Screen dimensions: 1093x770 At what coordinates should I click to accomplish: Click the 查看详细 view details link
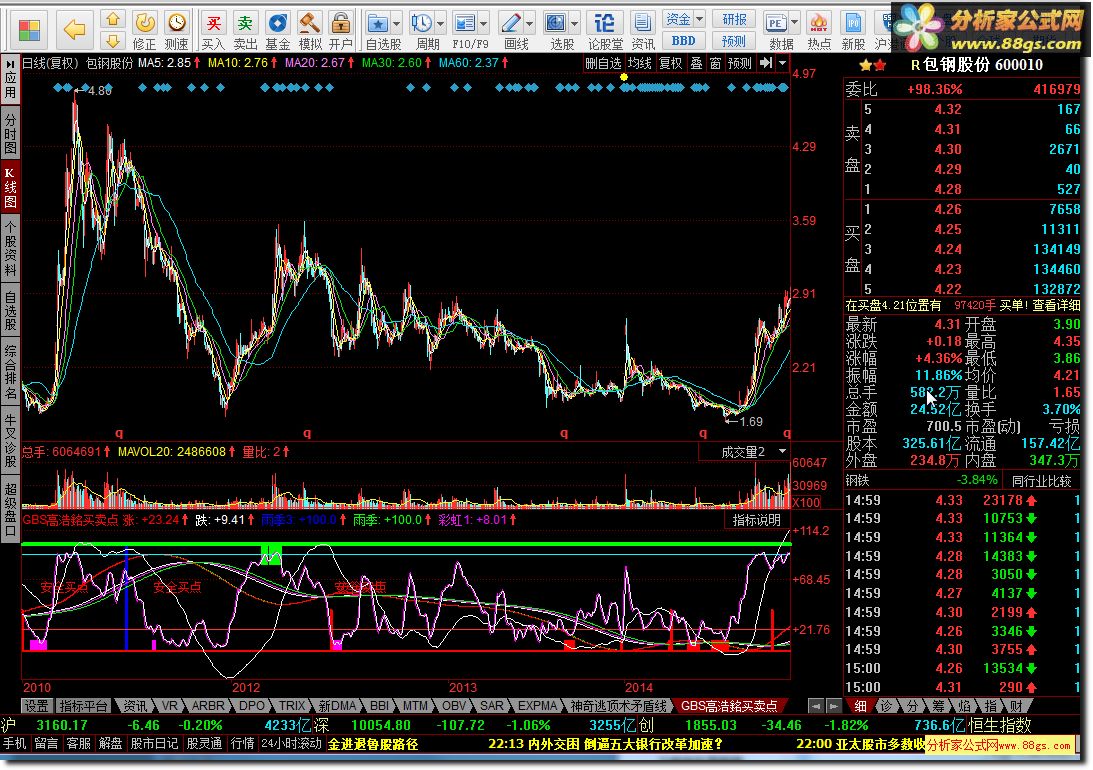point(1056,306)
